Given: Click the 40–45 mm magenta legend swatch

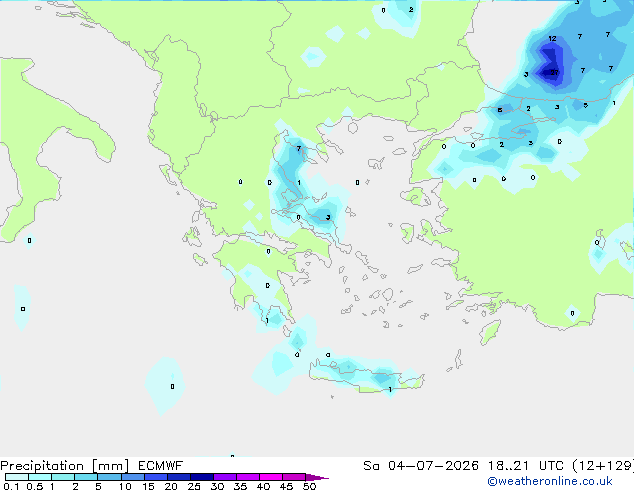Looking at the screenshot, I should point(271,477).
